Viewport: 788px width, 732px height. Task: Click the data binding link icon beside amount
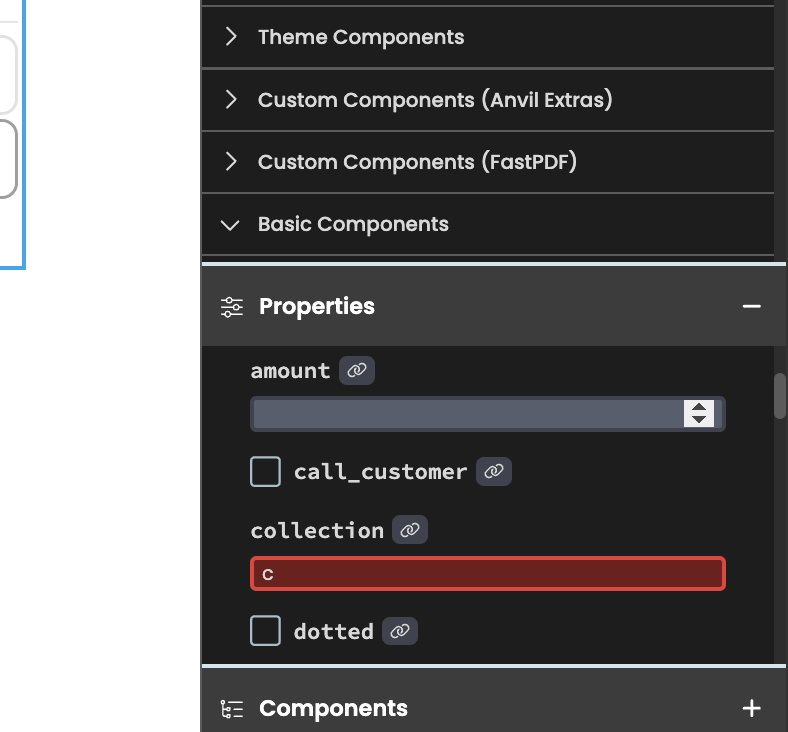click(357, 371)
